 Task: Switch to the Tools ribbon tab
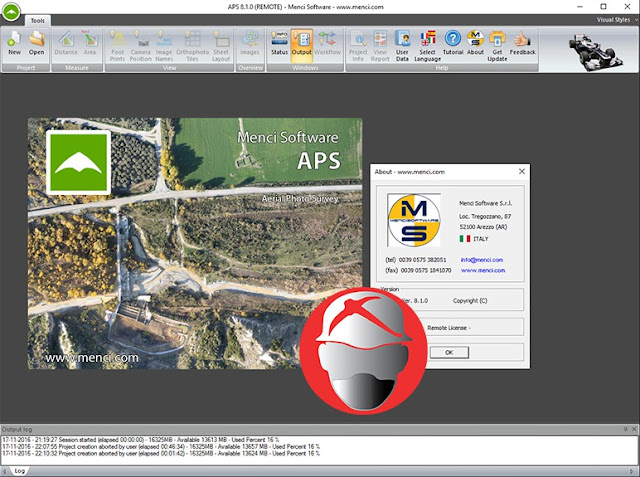pos(38,20)
